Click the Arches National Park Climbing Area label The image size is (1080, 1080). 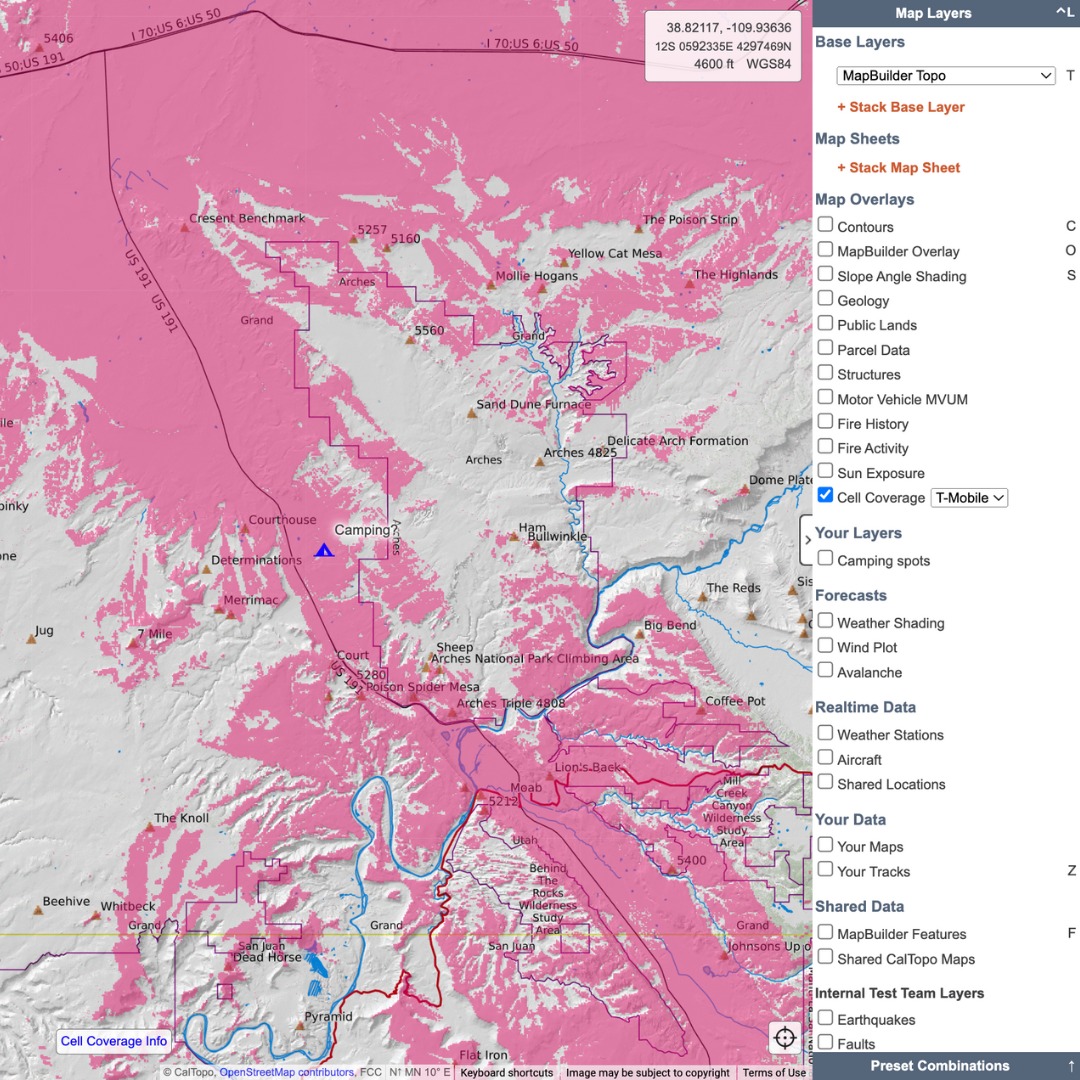coord(534,658)
